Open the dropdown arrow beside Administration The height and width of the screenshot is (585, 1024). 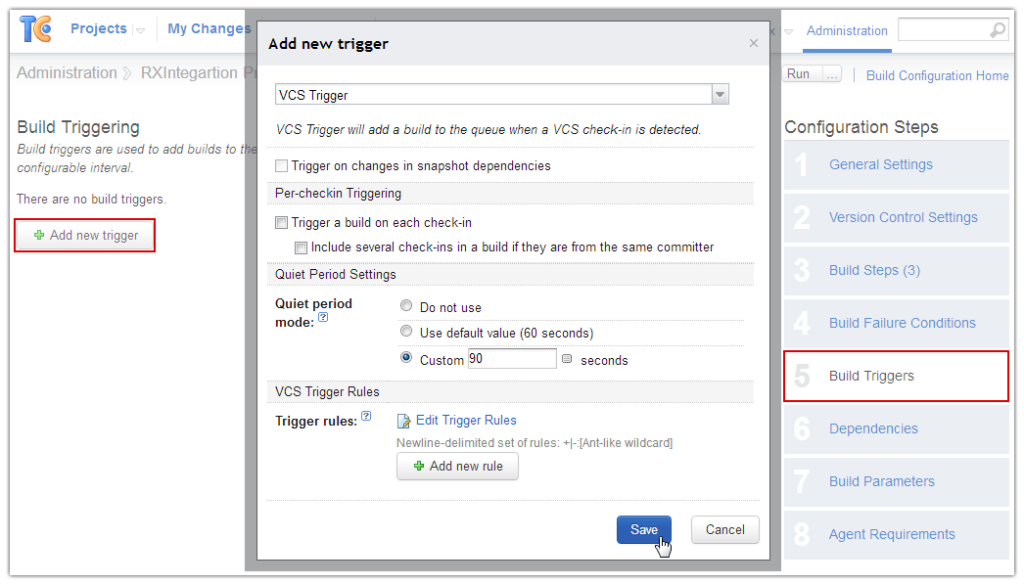click(788, 31)
